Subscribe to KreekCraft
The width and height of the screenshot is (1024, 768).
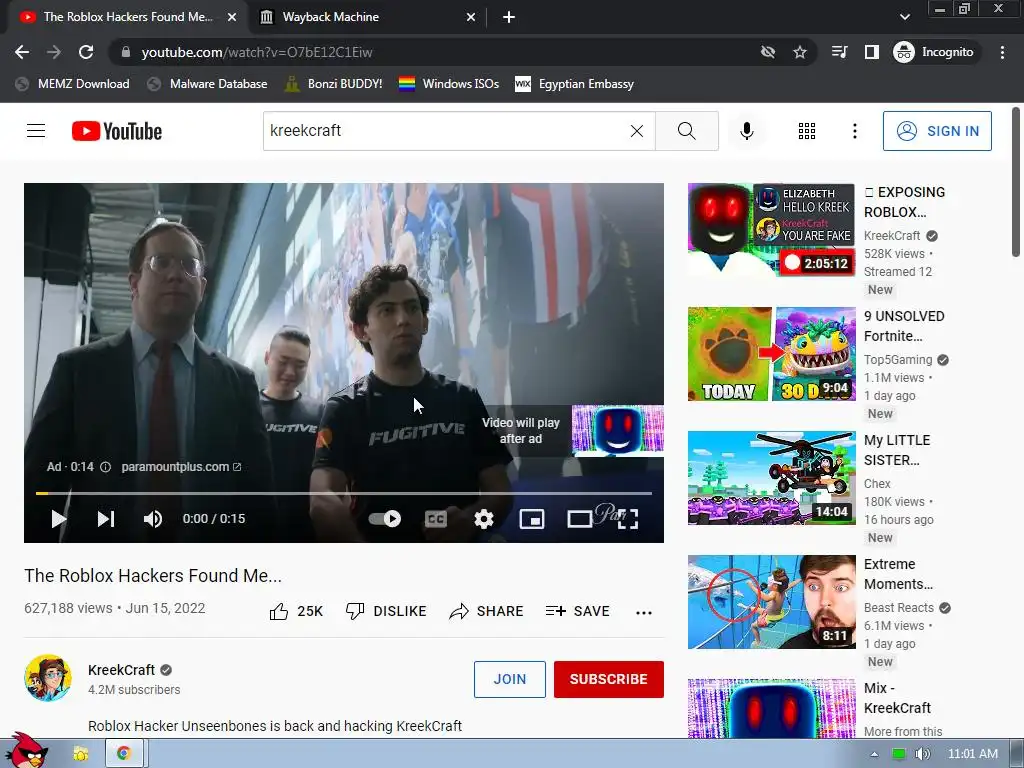tap(609, 679)
